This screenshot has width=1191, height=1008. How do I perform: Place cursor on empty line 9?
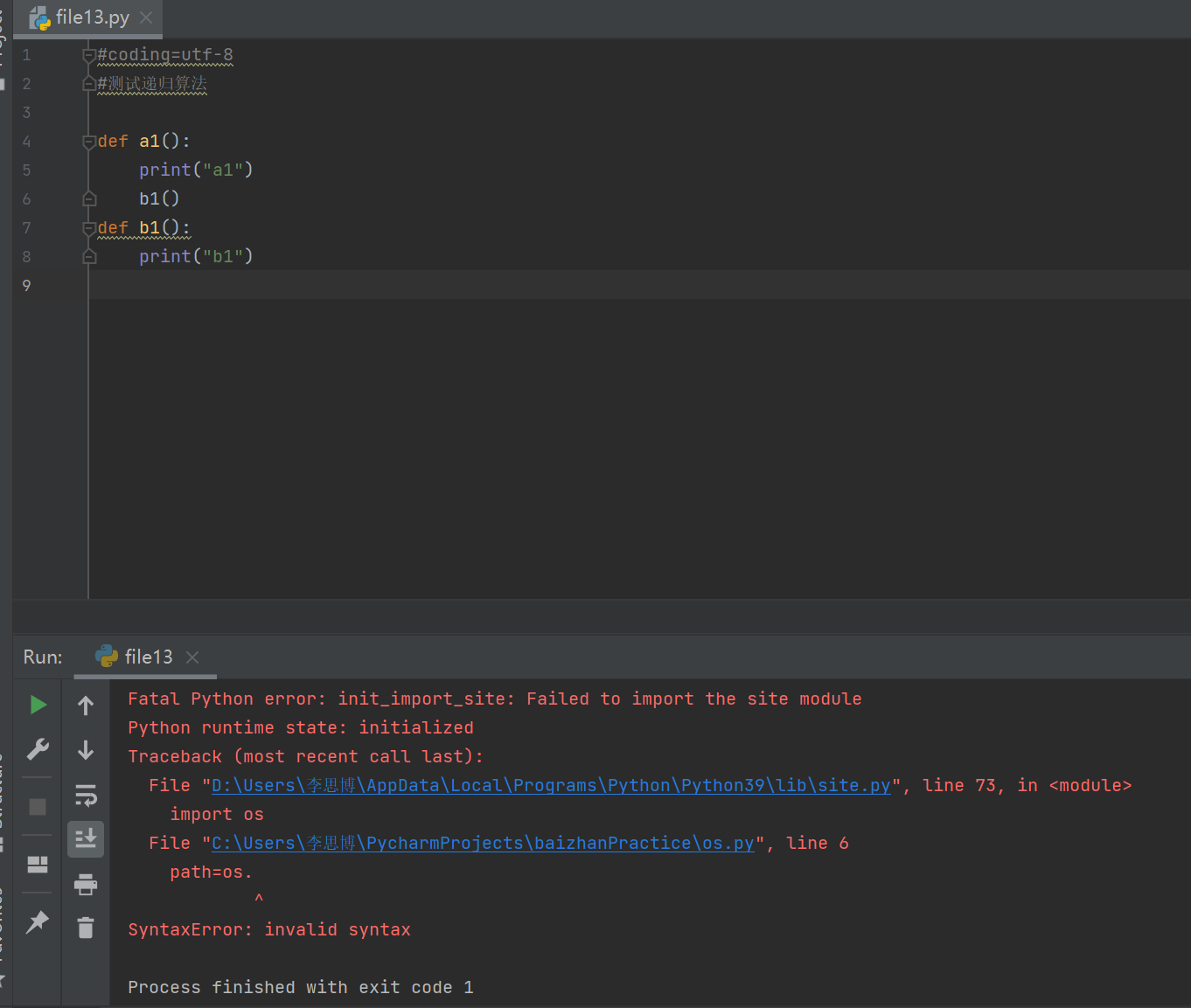pyautogui.click(x=638, y=285)
